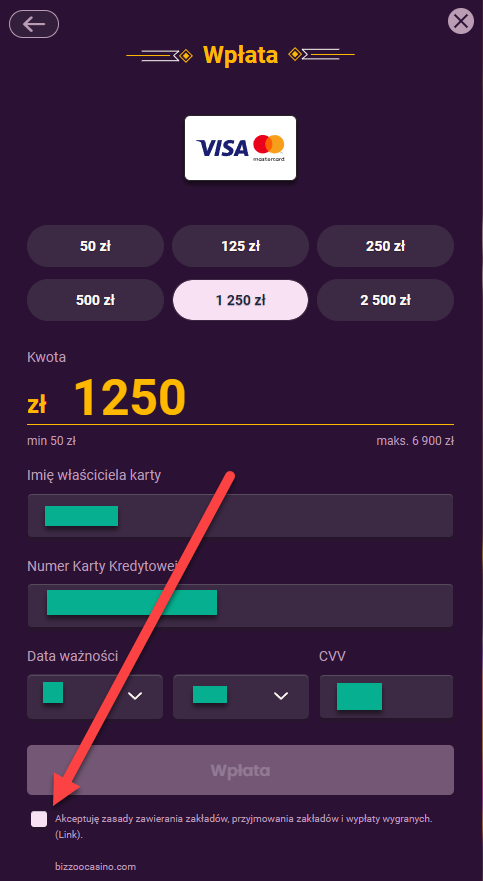Screen dimensions: 483x881
Task: Open the expiry month dropdown
Action: [95, 697]
